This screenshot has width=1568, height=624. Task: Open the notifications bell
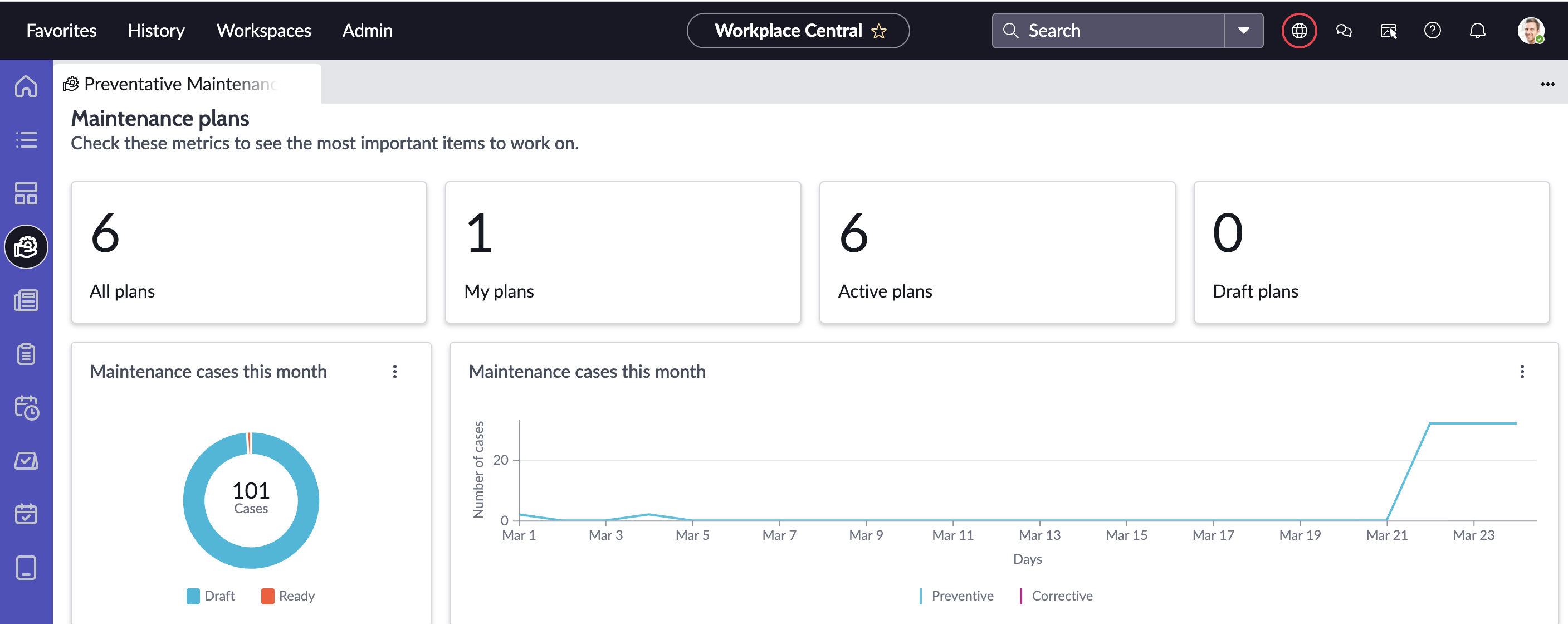click(1477, 31)
